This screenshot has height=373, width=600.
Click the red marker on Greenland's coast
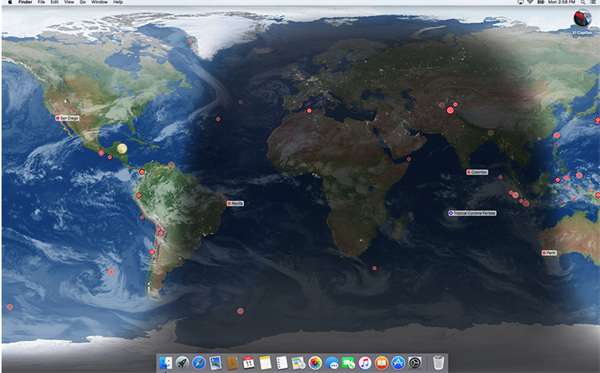[190, 42]
